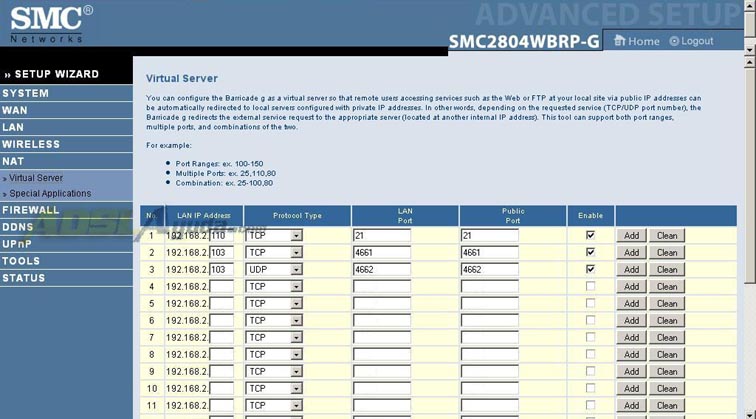756x419 pixels.
Task: Change UDP protocol dropdown in row 3
Action: (274, 270)
